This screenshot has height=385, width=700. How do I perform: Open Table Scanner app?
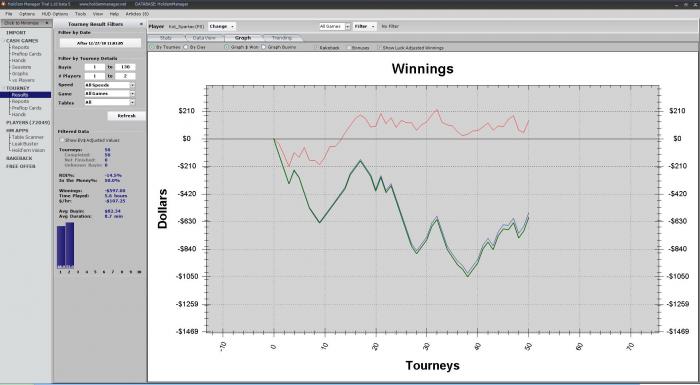pyautogui.click(x=28, y=137)
